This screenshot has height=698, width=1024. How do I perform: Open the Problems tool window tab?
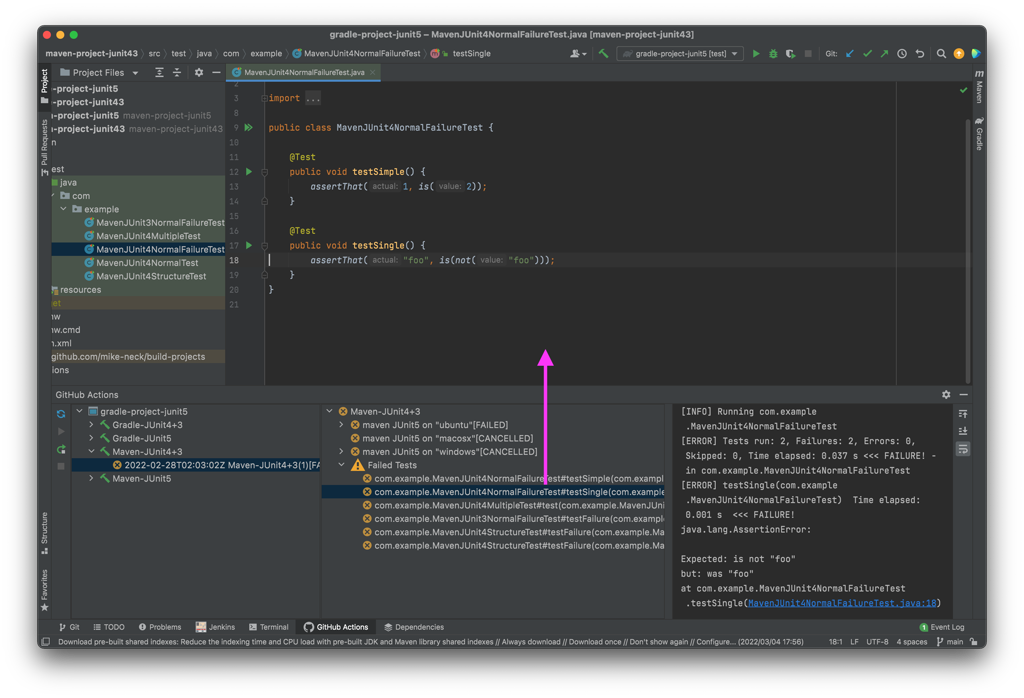tap(160, 627)
